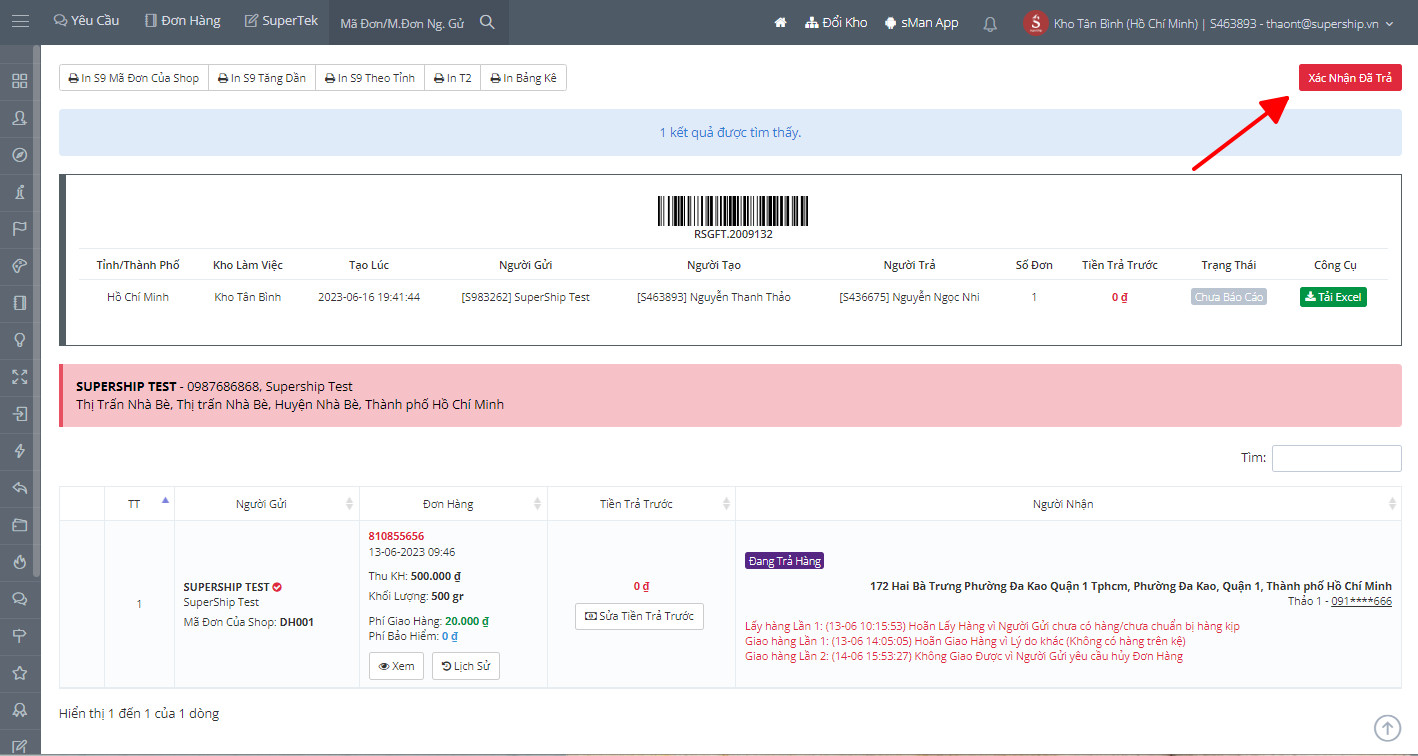Confirm with Xác Nhận Đã Trả
Screen dimensions: 1418x756
pyautogui.click(x=1350, y=78)
